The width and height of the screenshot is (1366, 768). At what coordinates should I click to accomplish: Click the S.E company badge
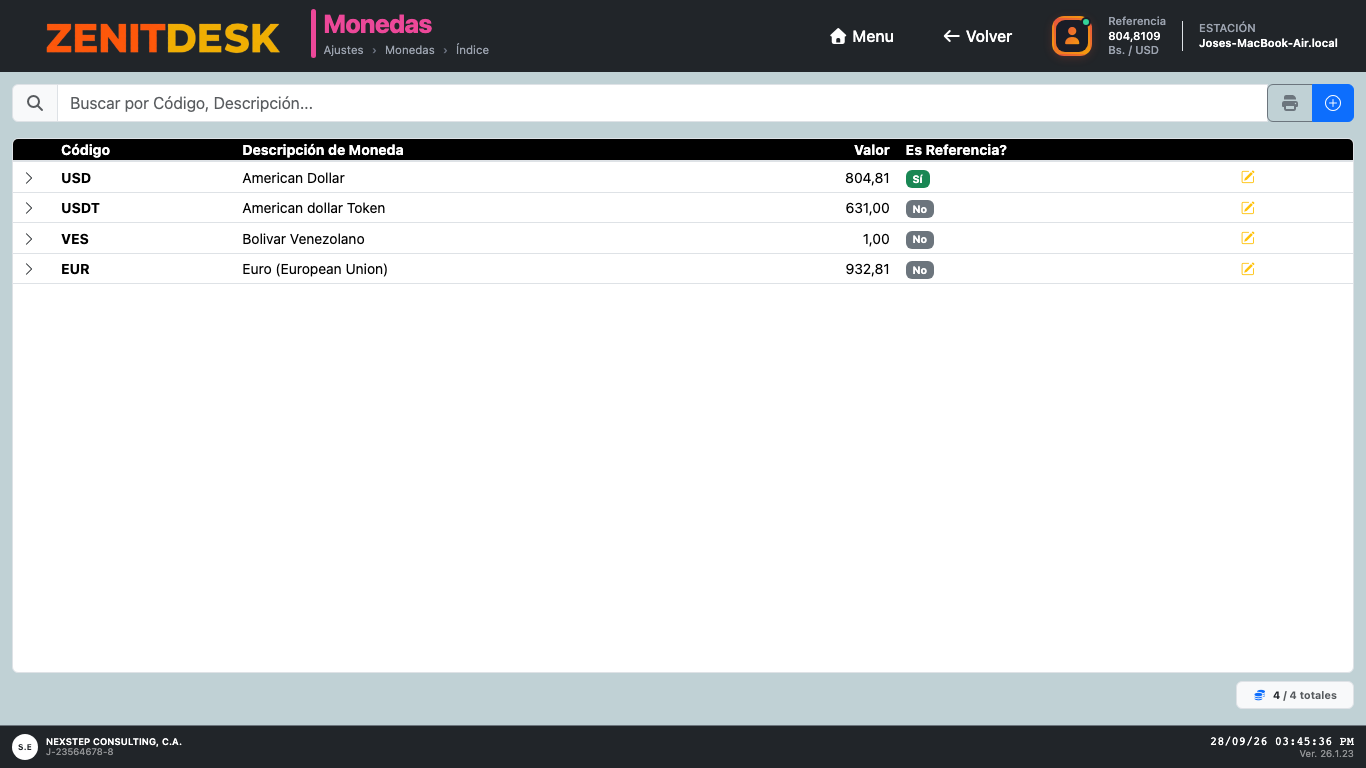click(25, 747)
